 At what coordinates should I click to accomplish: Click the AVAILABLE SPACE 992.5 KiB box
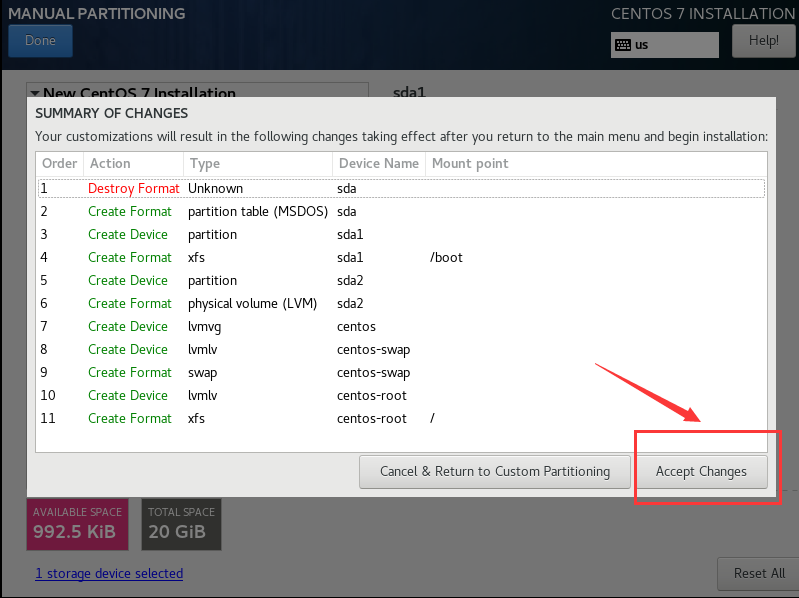click(77, 524)
